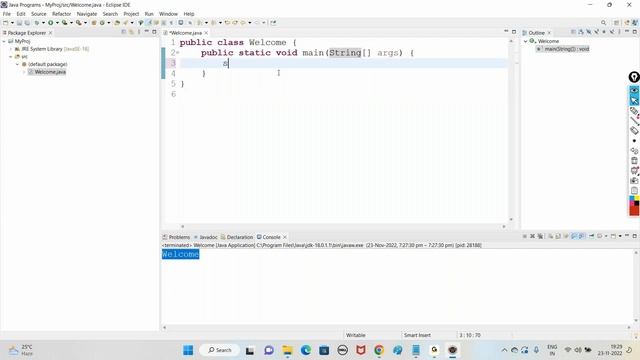Viewport: 640px width, 360px height.
Task: Switch to the Declaration tab
Action: (x=237, y=237)
